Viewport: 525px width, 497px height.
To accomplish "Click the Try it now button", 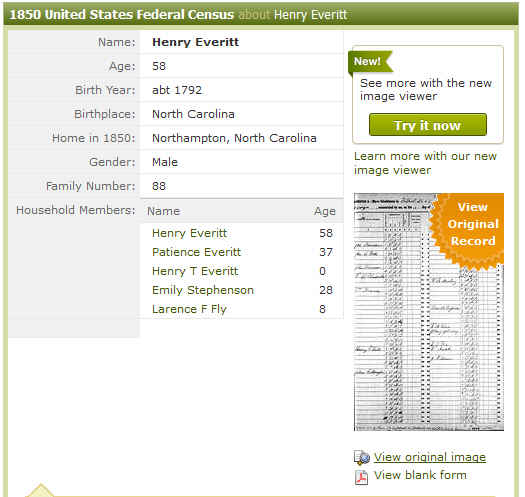I will (428, 125).
